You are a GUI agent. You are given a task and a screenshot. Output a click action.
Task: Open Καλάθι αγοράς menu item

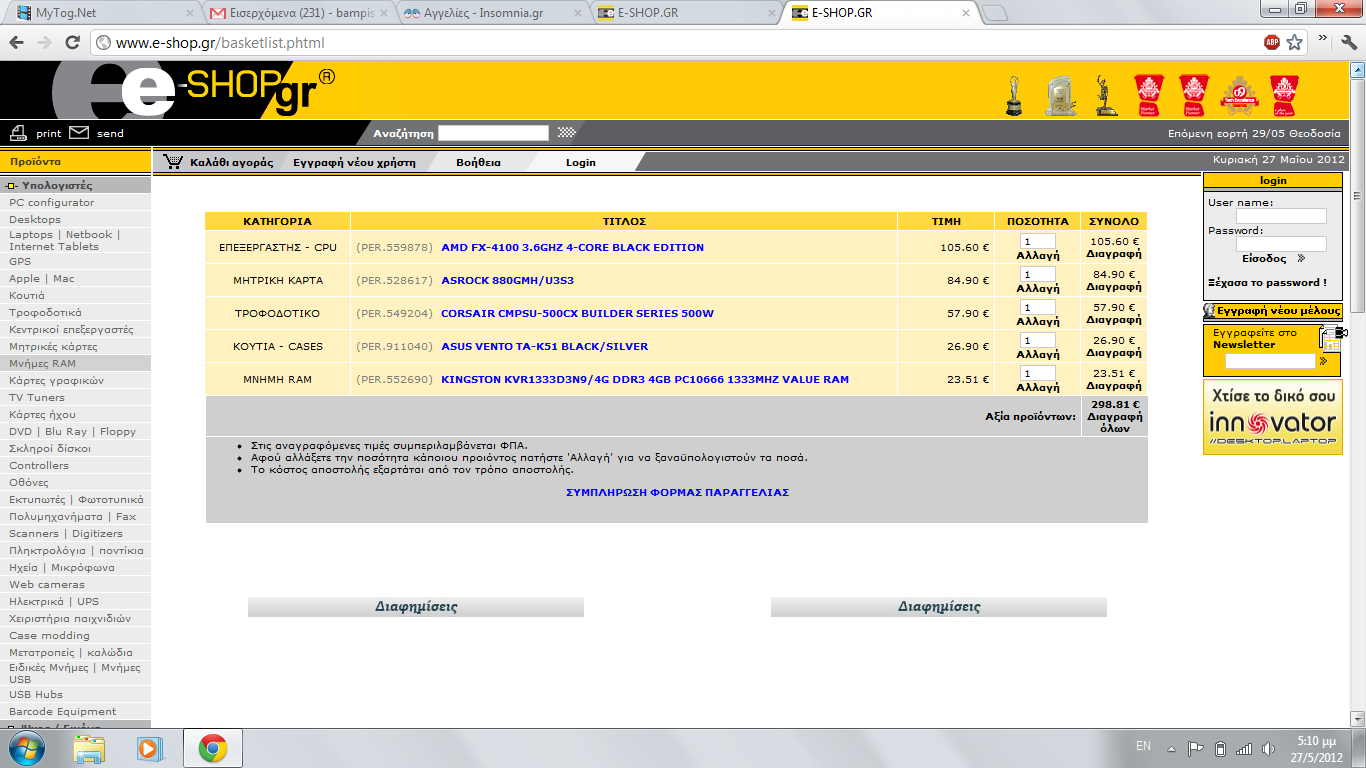pos(232,162)
